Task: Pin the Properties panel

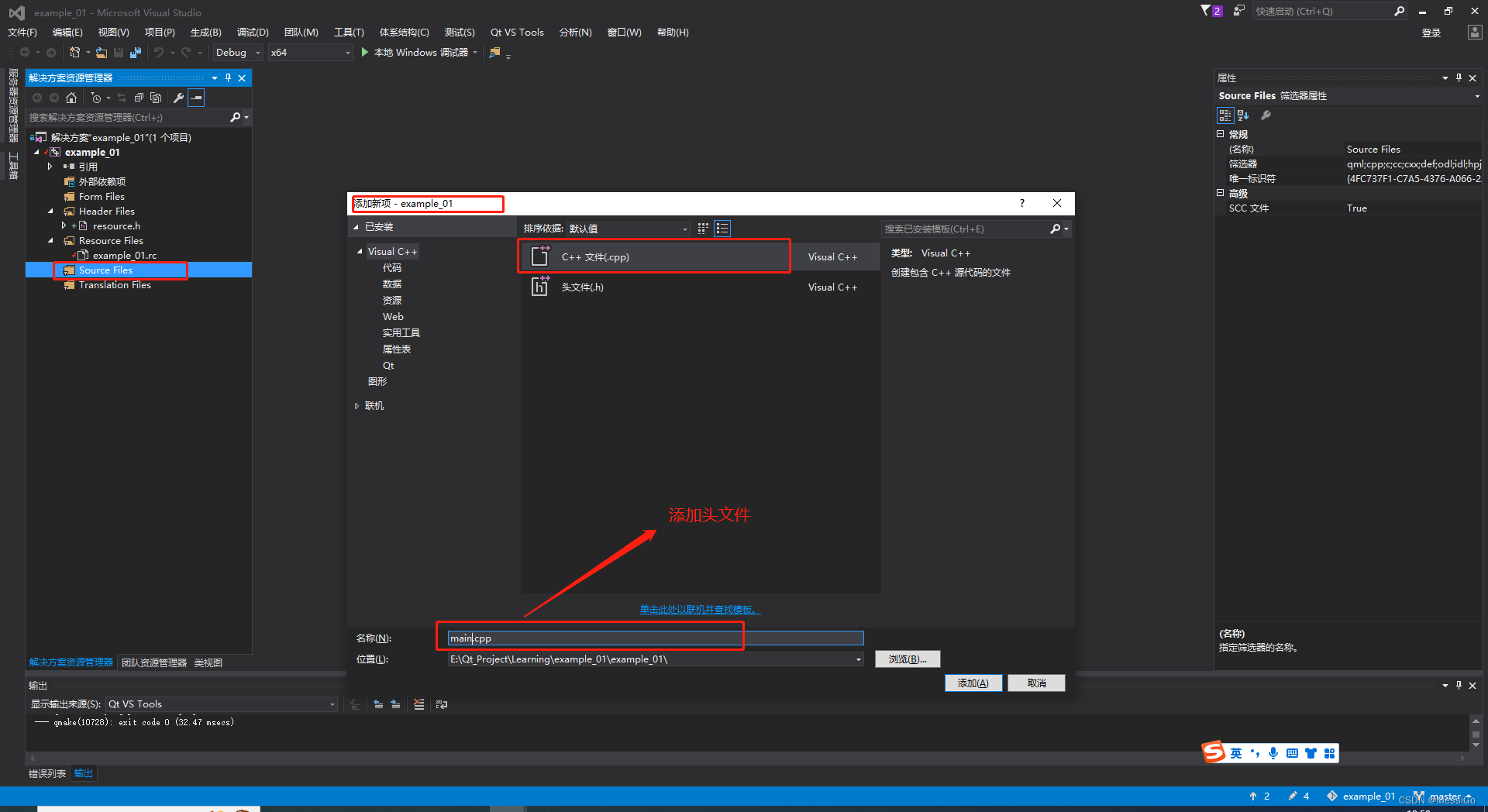Action: coord(1459,78)
